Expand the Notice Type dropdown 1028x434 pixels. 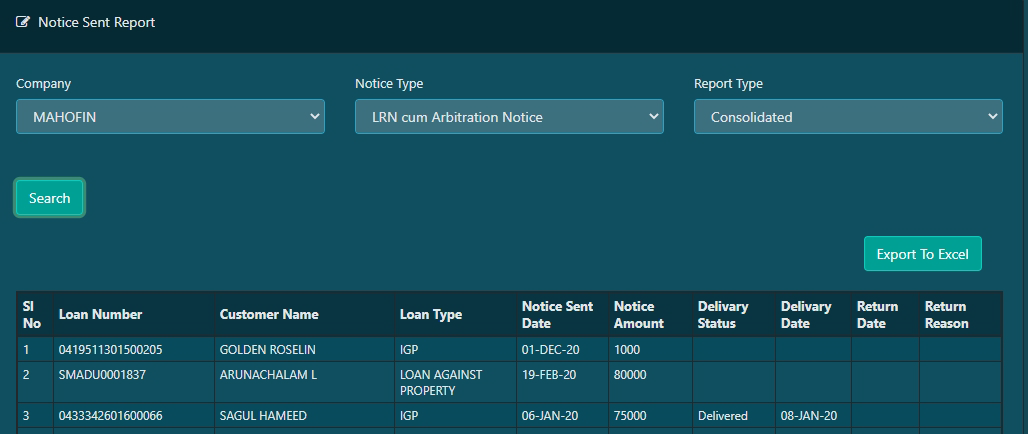(509, 117)
